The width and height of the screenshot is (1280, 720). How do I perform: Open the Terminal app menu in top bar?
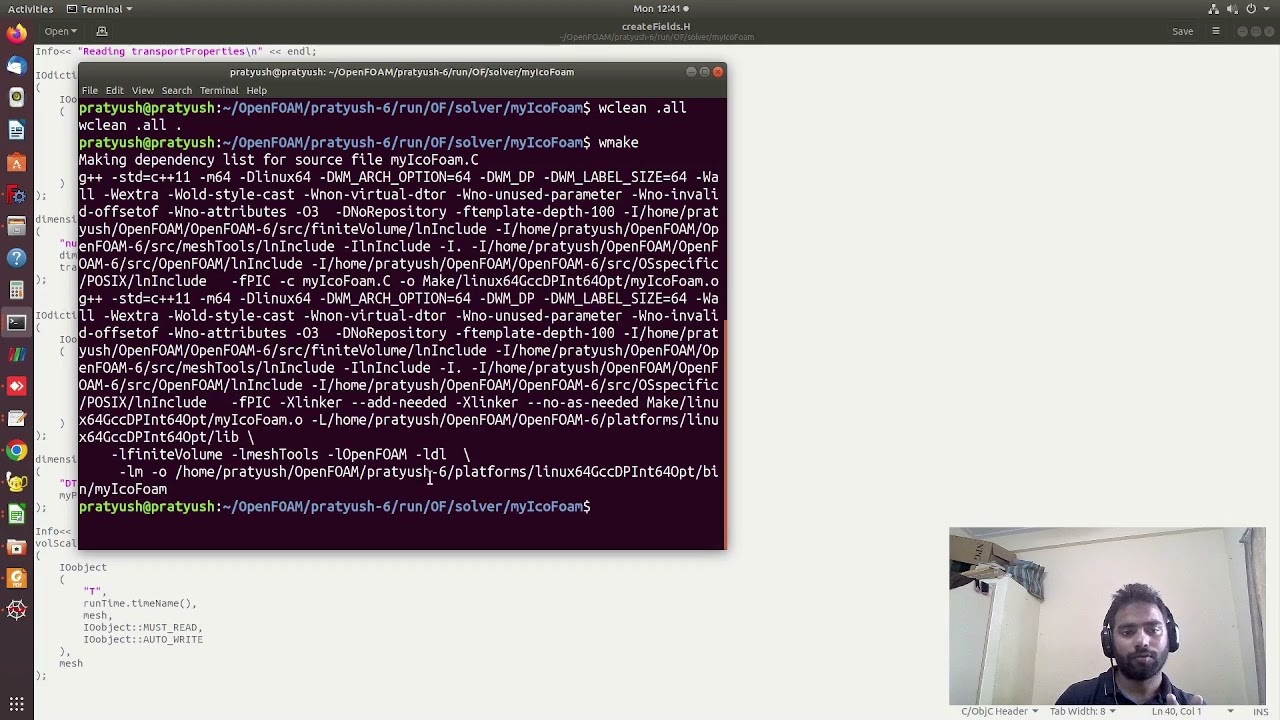pos(101,9)
